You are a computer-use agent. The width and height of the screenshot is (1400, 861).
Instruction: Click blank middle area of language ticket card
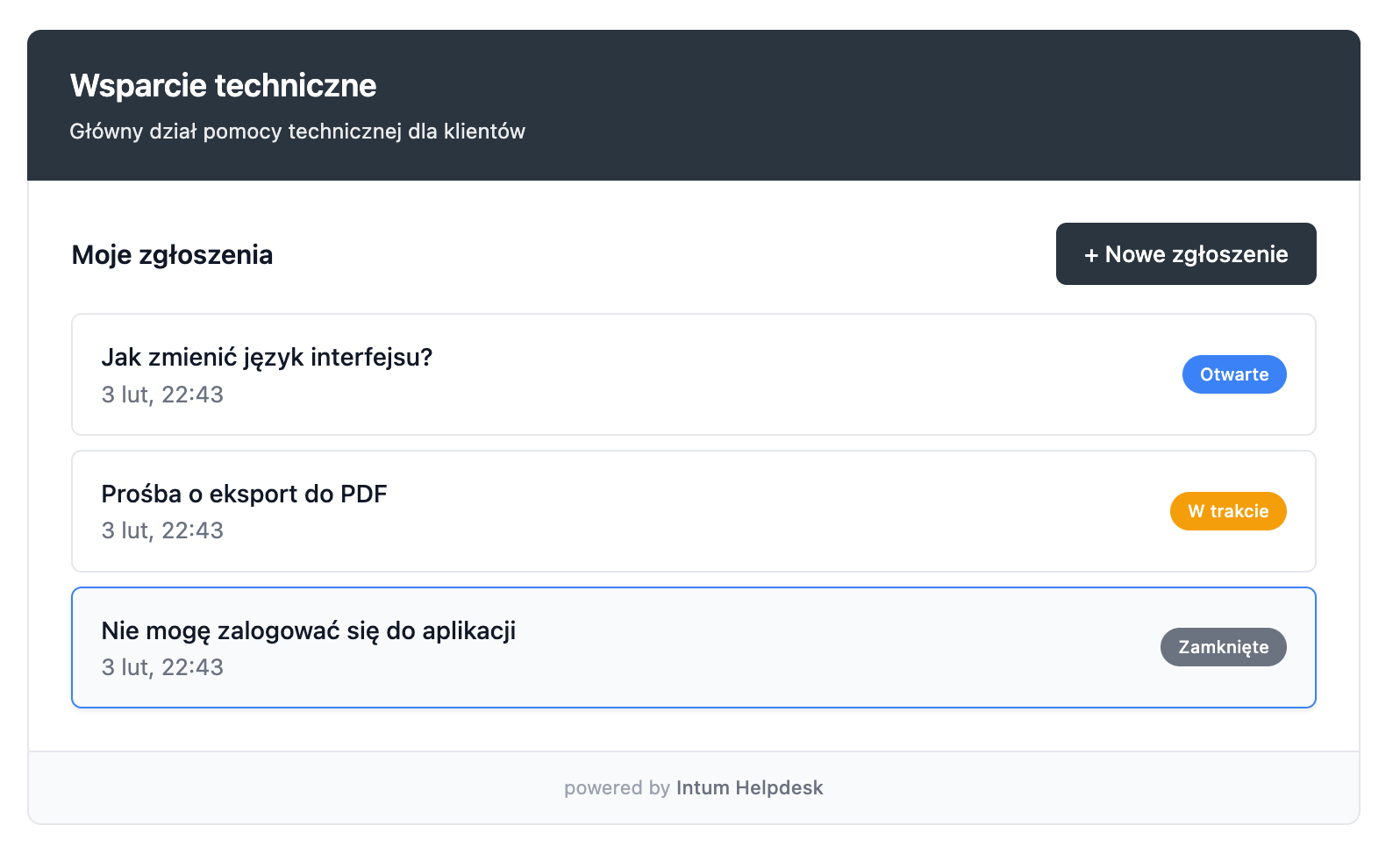coord(746,374)
